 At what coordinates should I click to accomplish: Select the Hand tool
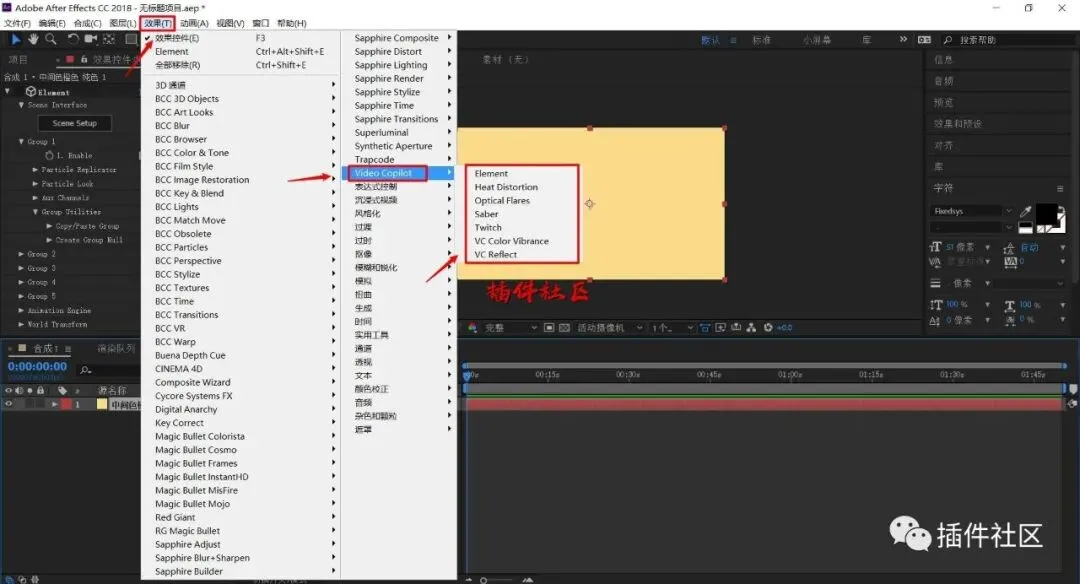(33, 39)
